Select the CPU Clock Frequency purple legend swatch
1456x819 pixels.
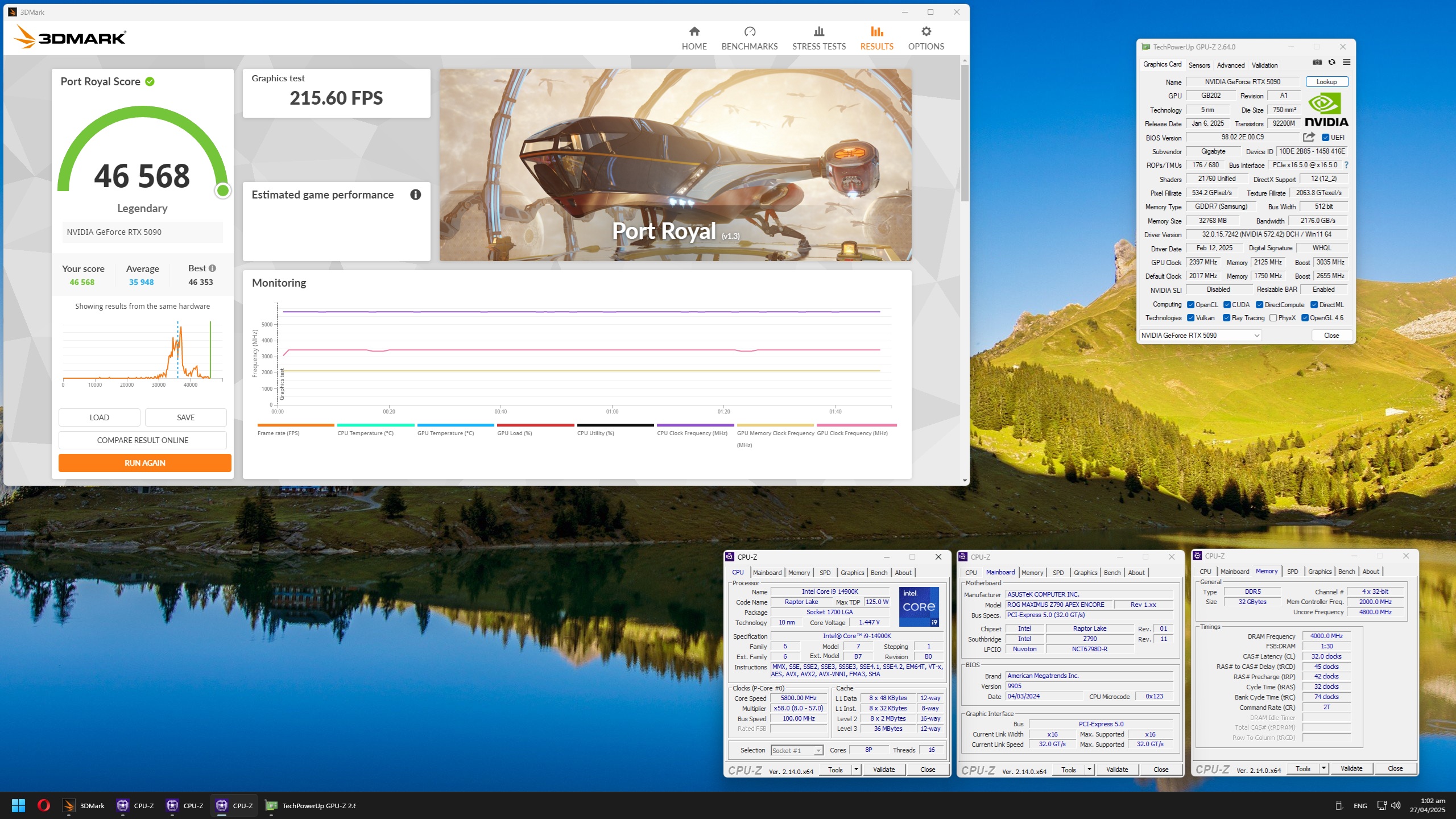pos(696,425)
